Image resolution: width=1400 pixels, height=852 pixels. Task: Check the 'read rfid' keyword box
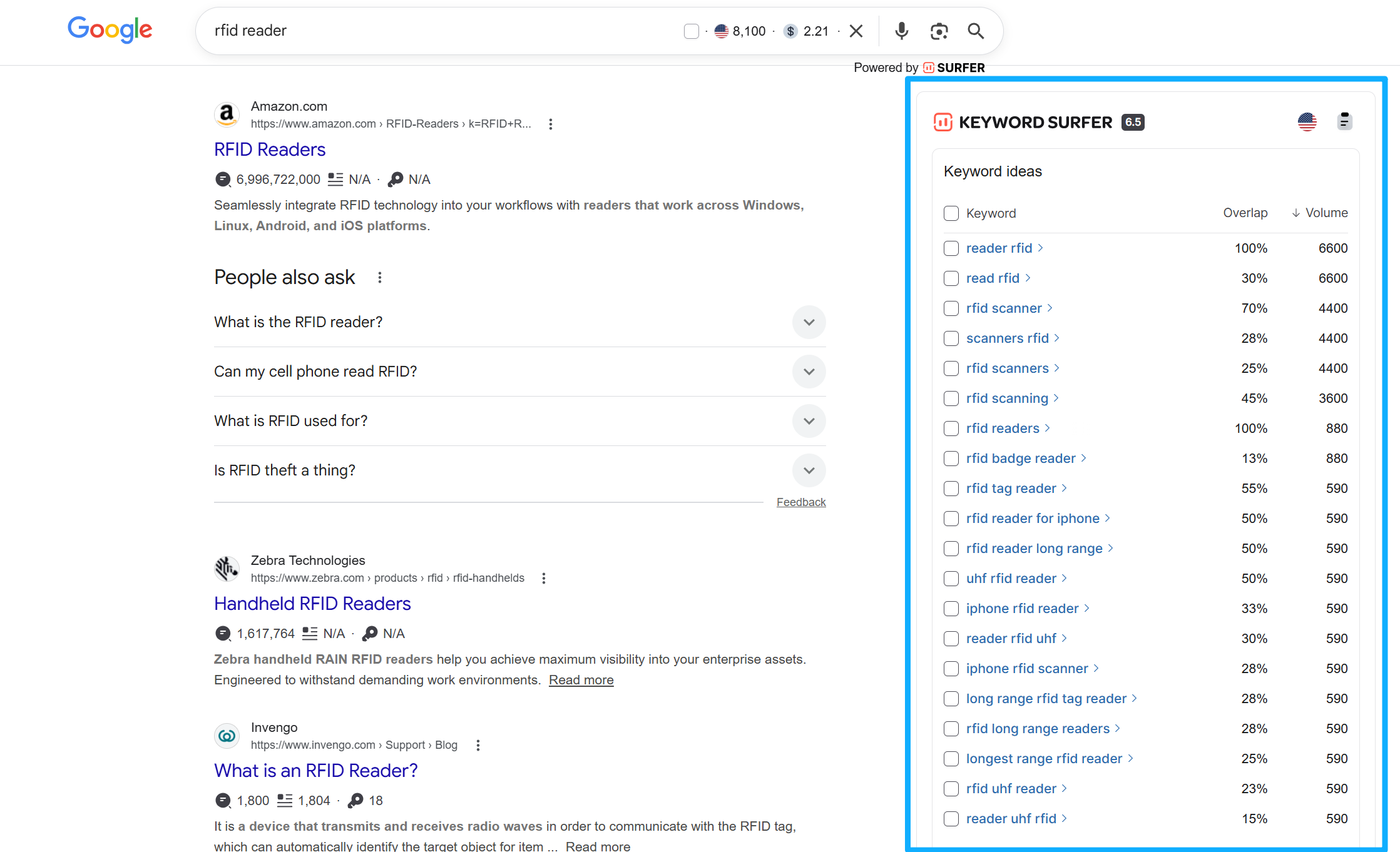coord(951,278)
